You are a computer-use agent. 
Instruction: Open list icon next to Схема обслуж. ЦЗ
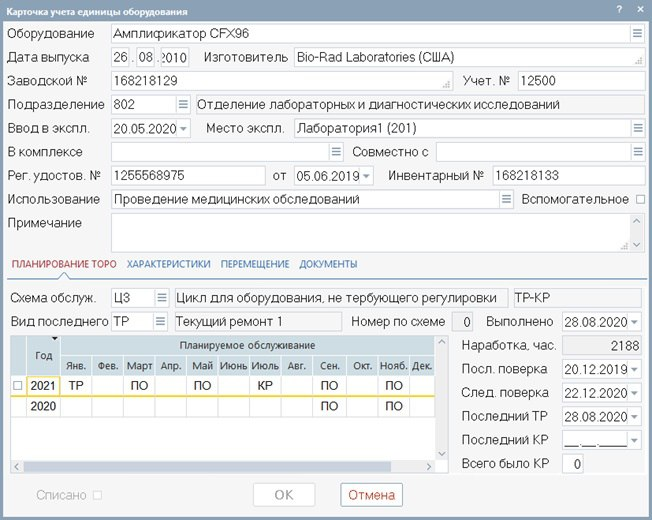(161, 298)
